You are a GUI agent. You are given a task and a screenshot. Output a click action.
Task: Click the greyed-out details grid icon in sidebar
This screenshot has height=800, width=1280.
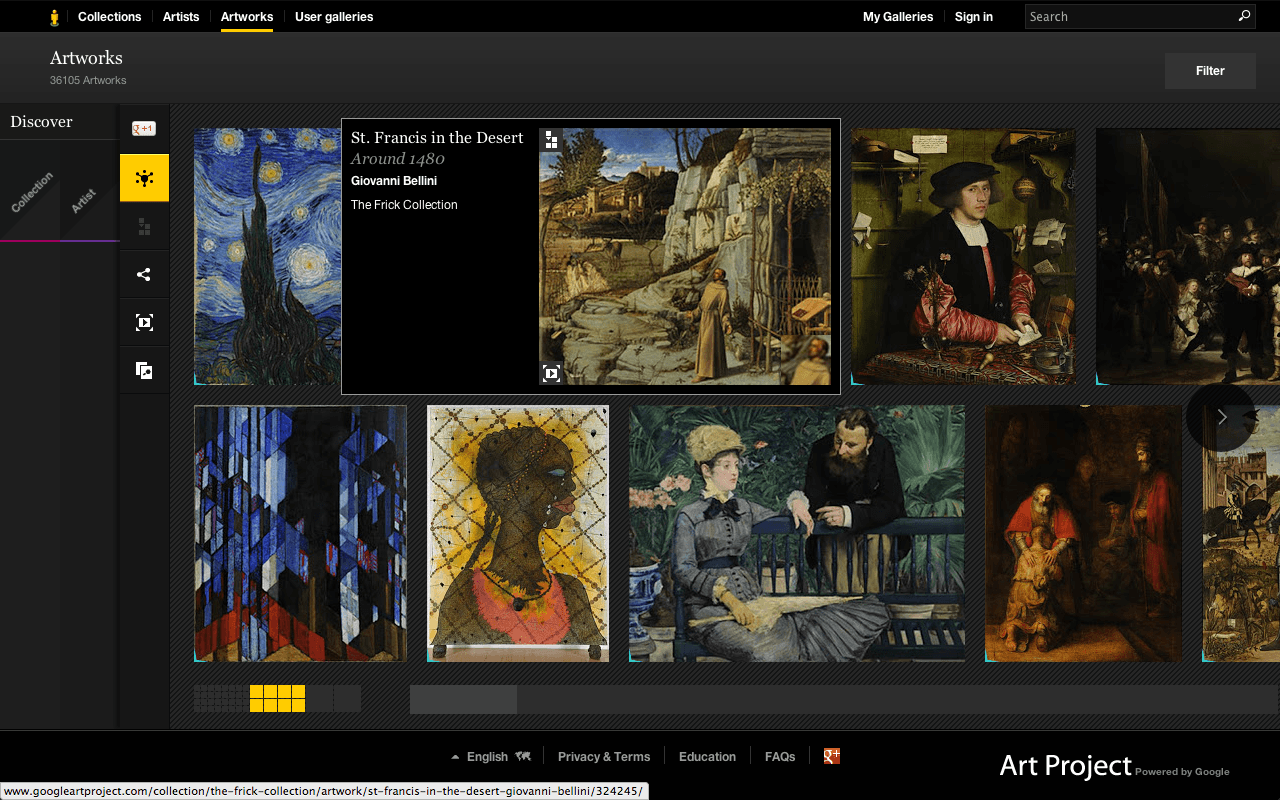[x=144, y=226]
